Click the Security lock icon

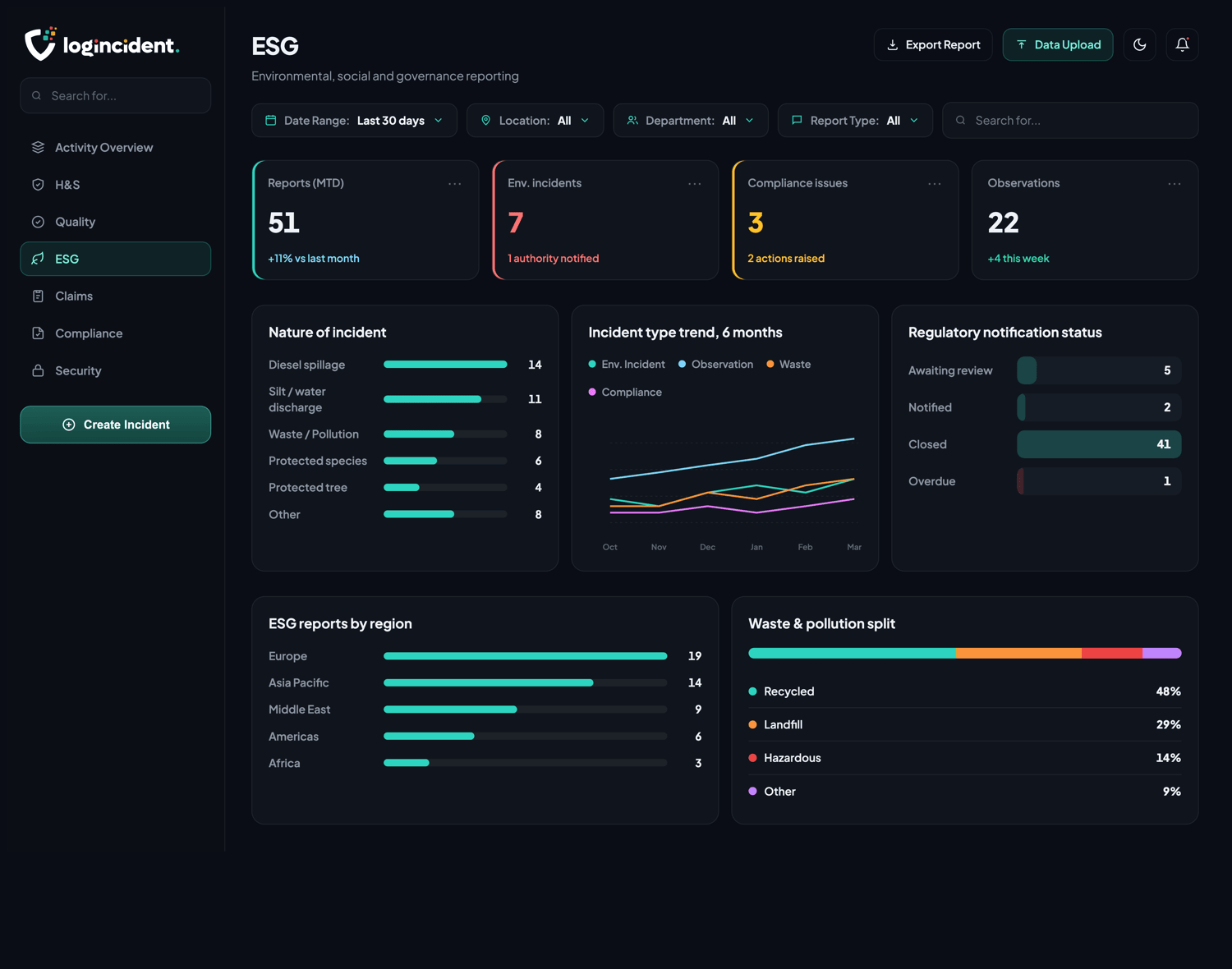[x=38, y=370]
